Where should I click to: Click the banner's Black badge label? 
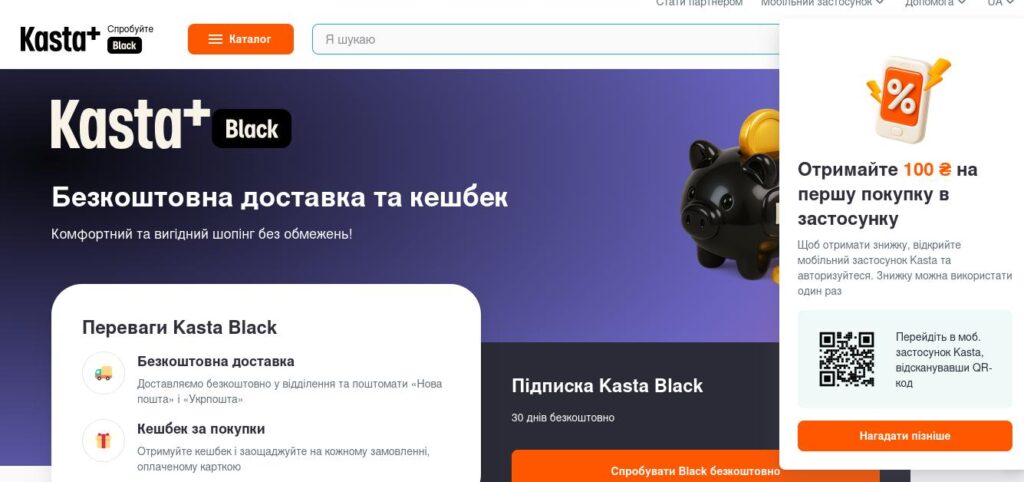pos(251,129)
